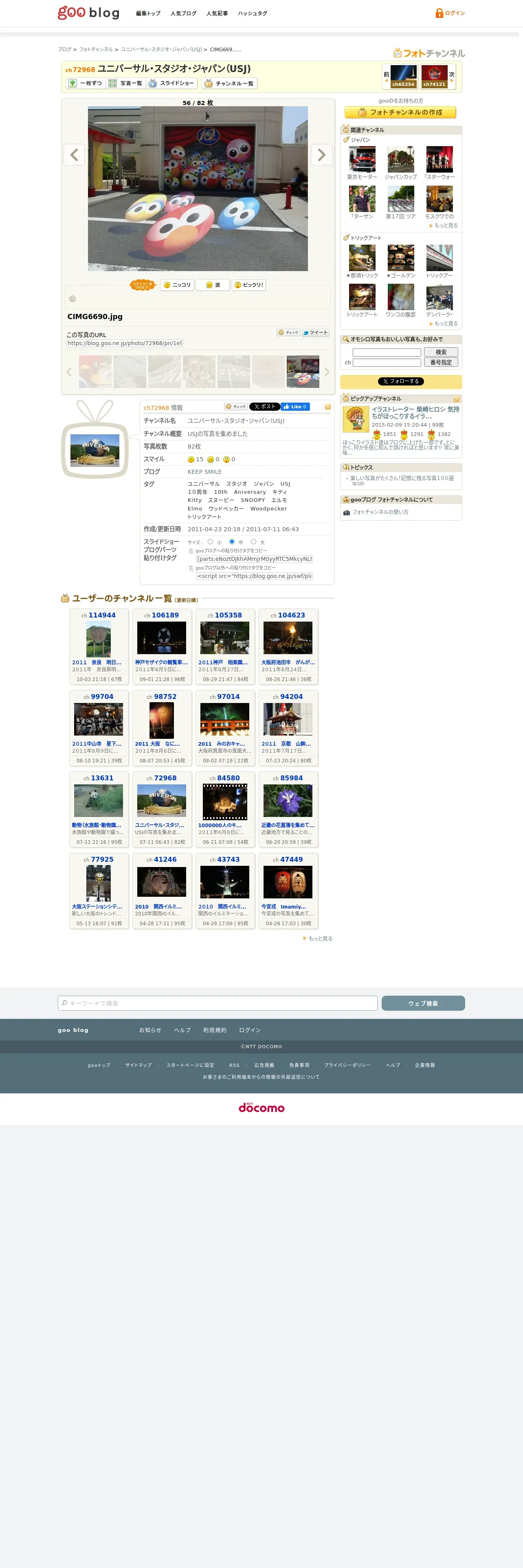
Task: Click the docomo logo in the footer
Action: (261, 1108)
